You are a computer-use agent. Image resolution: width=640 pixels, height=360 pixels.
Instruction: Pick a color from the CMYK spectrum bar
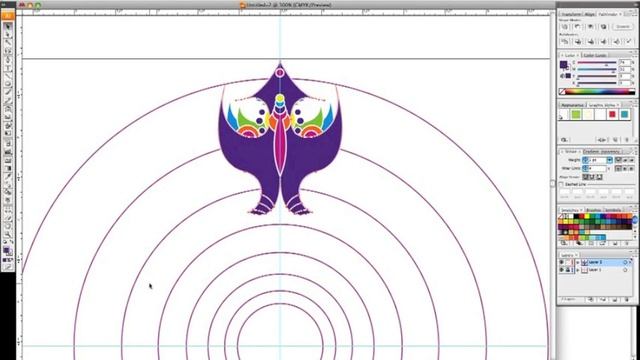(x=597, y=91)
